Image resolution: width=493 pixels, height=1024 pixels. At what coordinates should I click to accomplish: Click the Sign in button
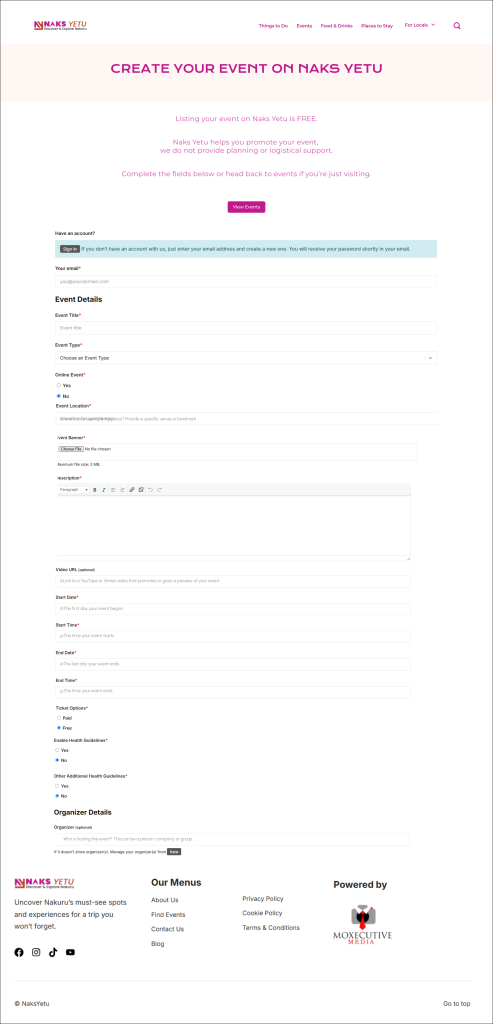click(x=70, y=249)
